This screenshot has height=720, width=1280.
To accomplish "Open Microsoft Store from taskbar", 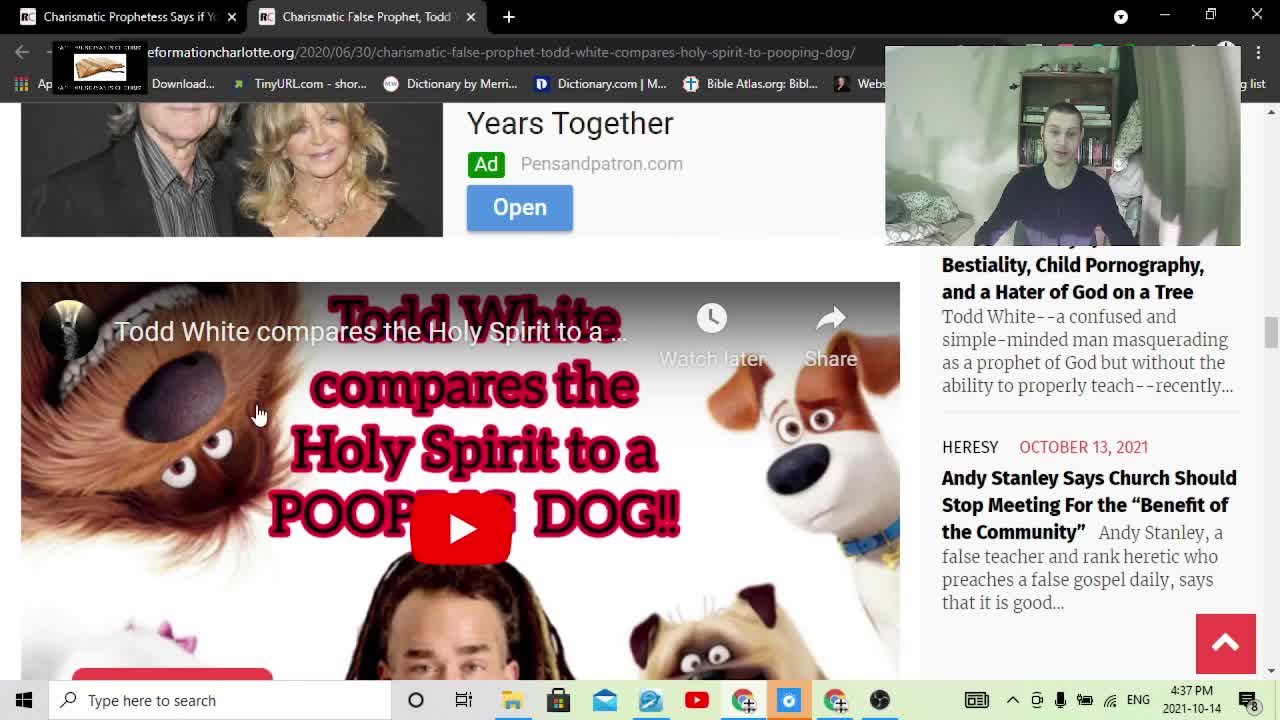I will [x=558, y=700].
